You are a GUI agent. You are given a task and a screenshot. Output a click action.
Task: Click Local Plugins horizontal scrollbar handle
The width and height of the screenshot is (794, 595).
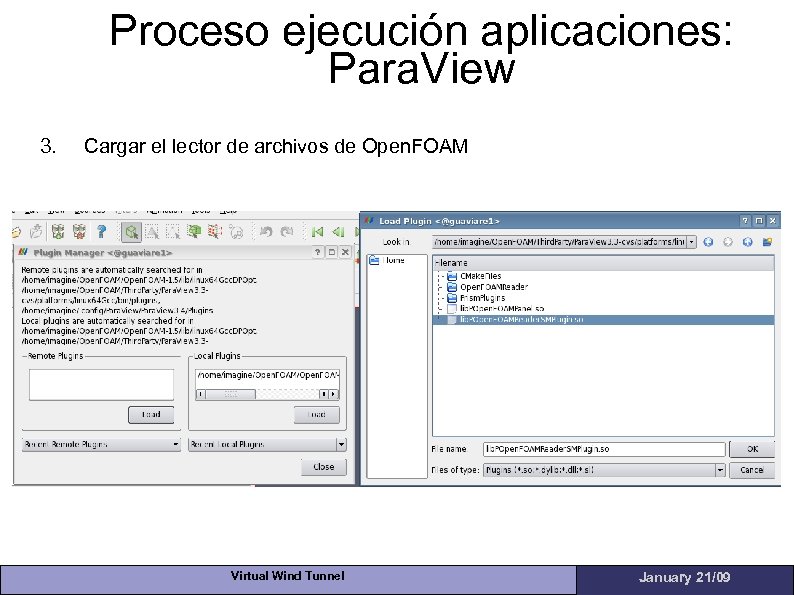coord(230,394)
